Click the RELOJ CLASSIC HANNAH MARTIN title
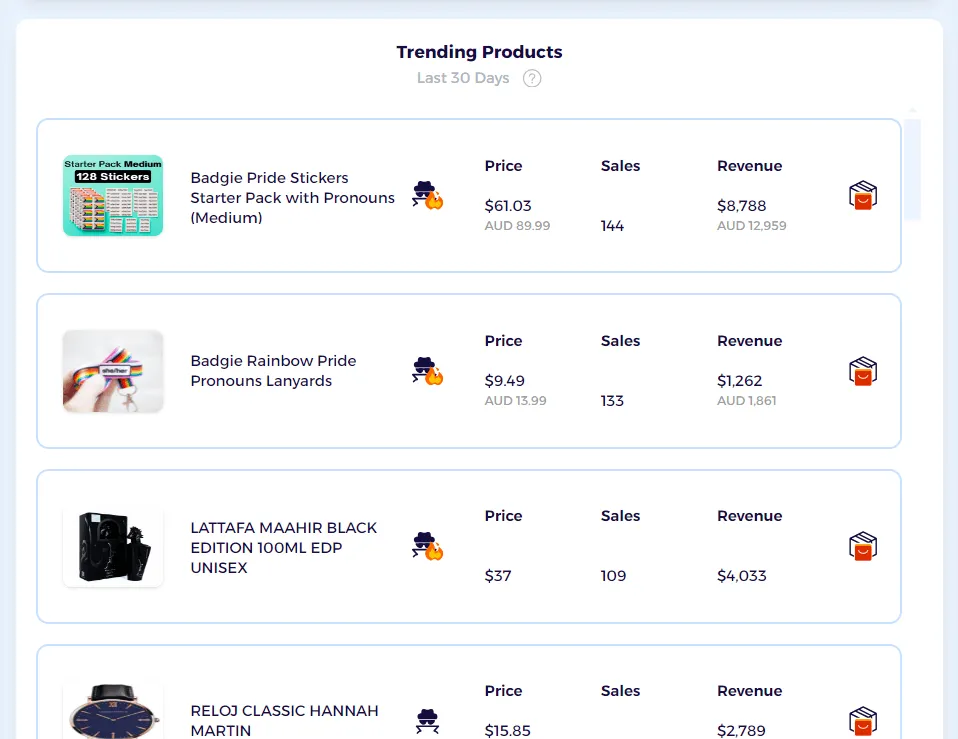The image size is (958, 739). pos(284,720)
